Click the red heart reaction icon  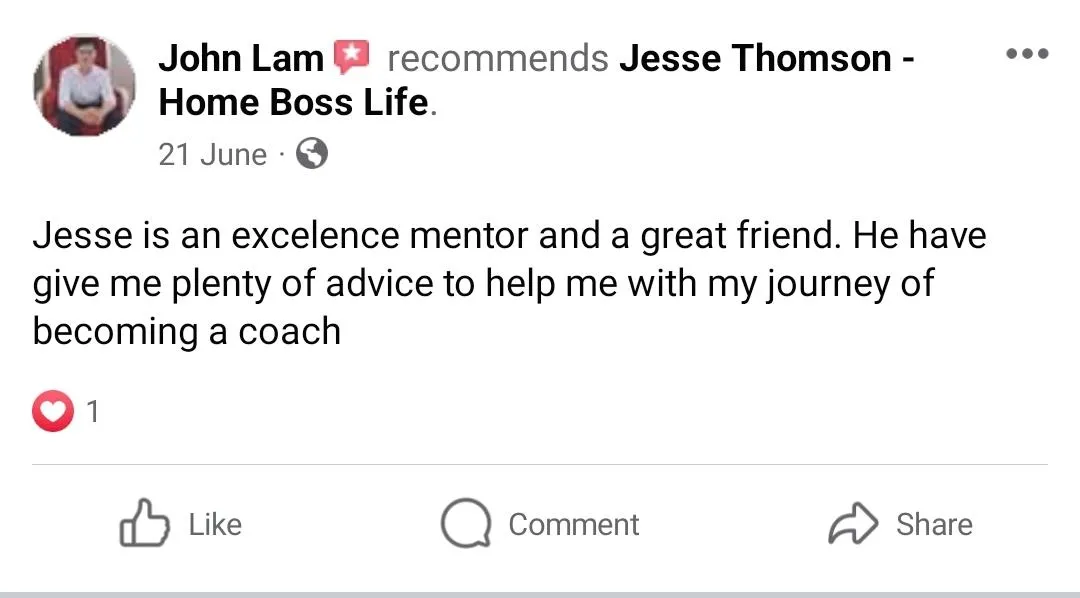pos(53,411)
